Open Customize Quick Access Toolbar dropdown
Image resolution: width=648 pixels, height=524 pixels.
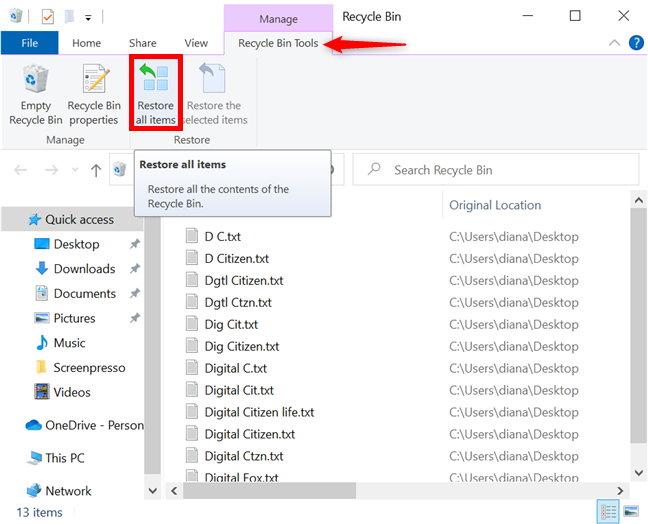(x=88, y=18)
